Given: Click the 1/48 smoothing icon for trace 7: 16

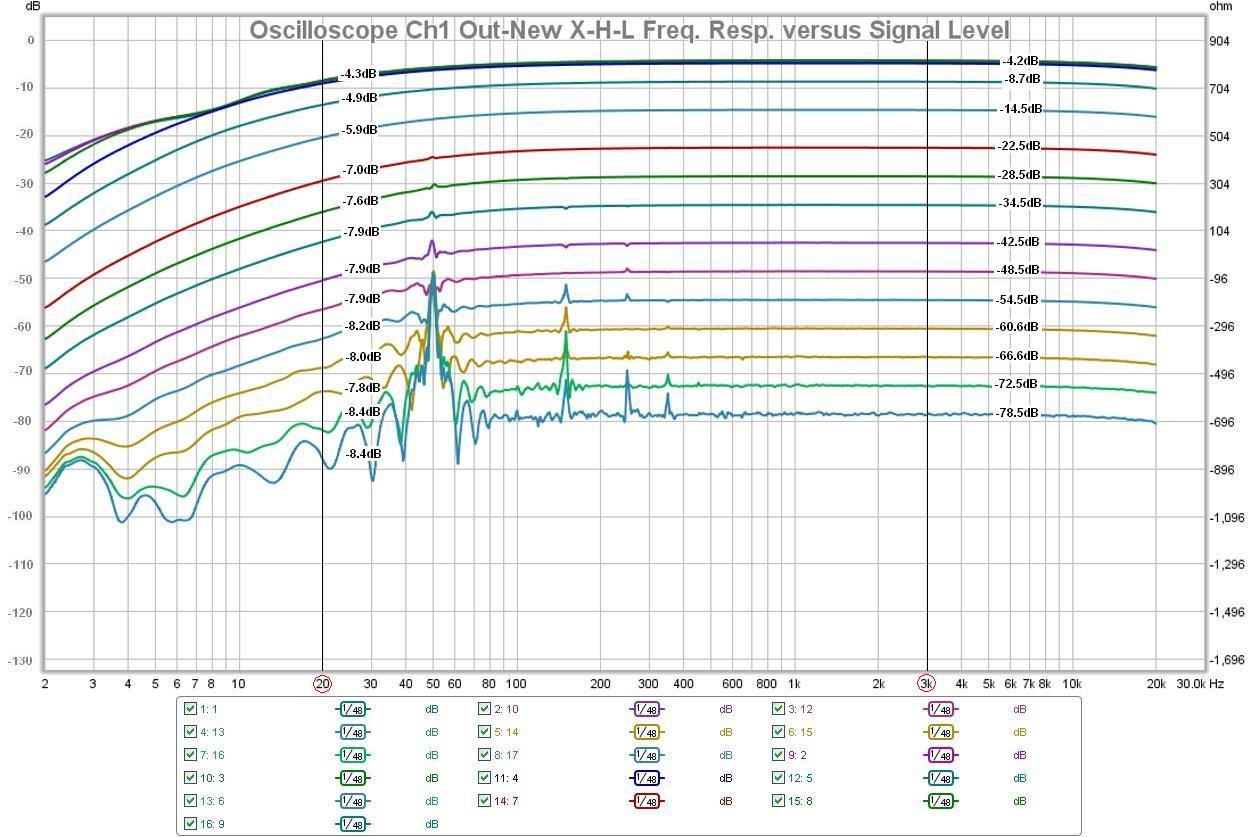Looking at the screenshot, I should pos(352,755).
